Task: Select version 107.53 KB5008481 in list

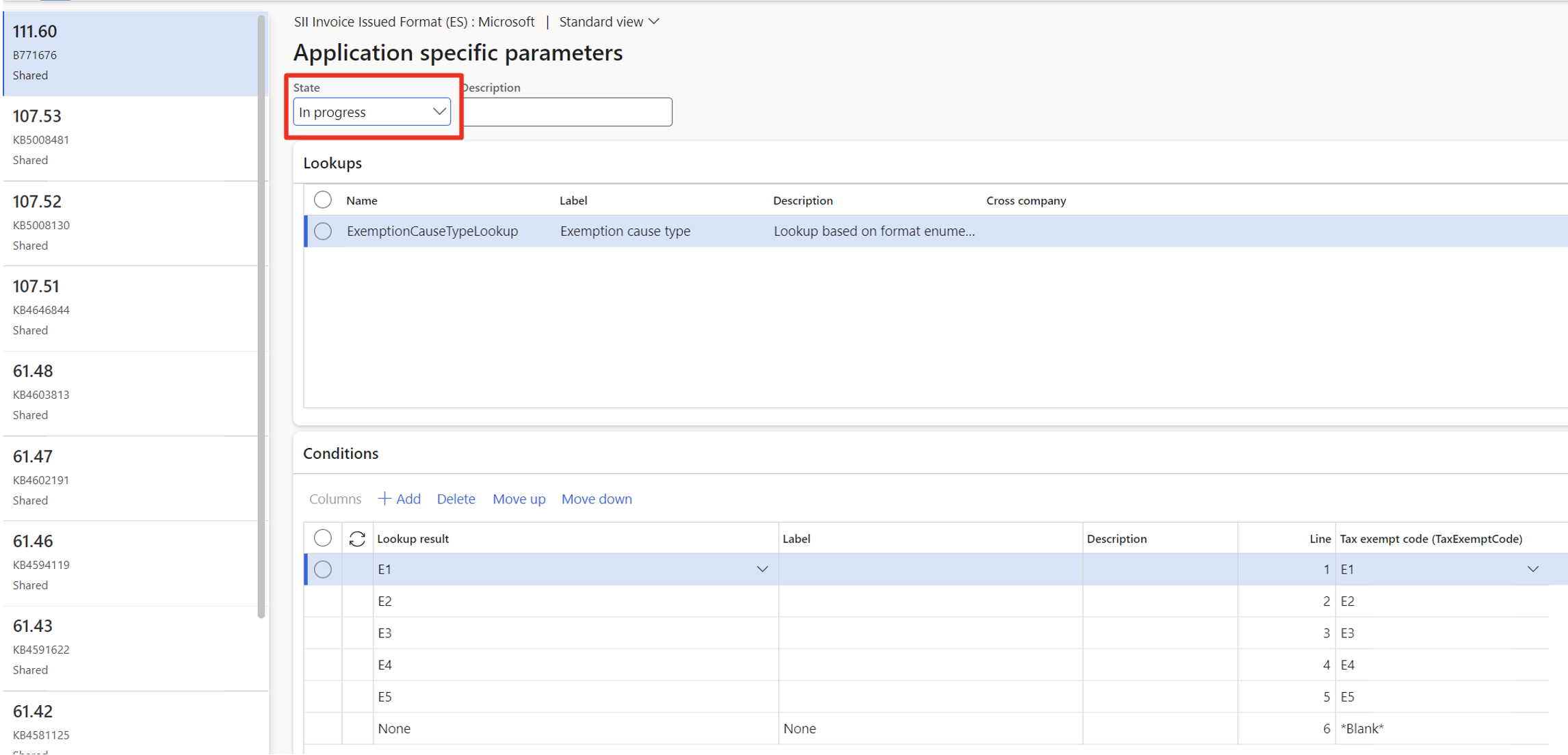Action: [130, 137]
